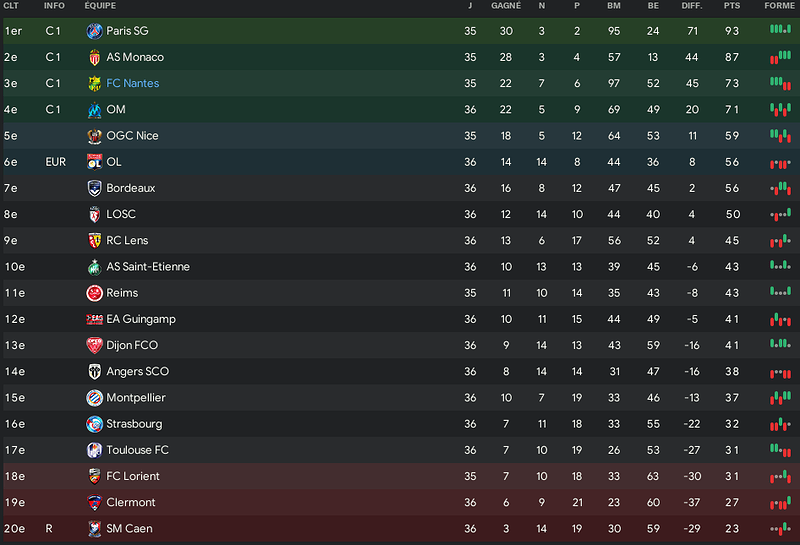Open the AS Saint-Etienne team page
This screenshot has height=545, width=800.
click(x=148, y=266)
